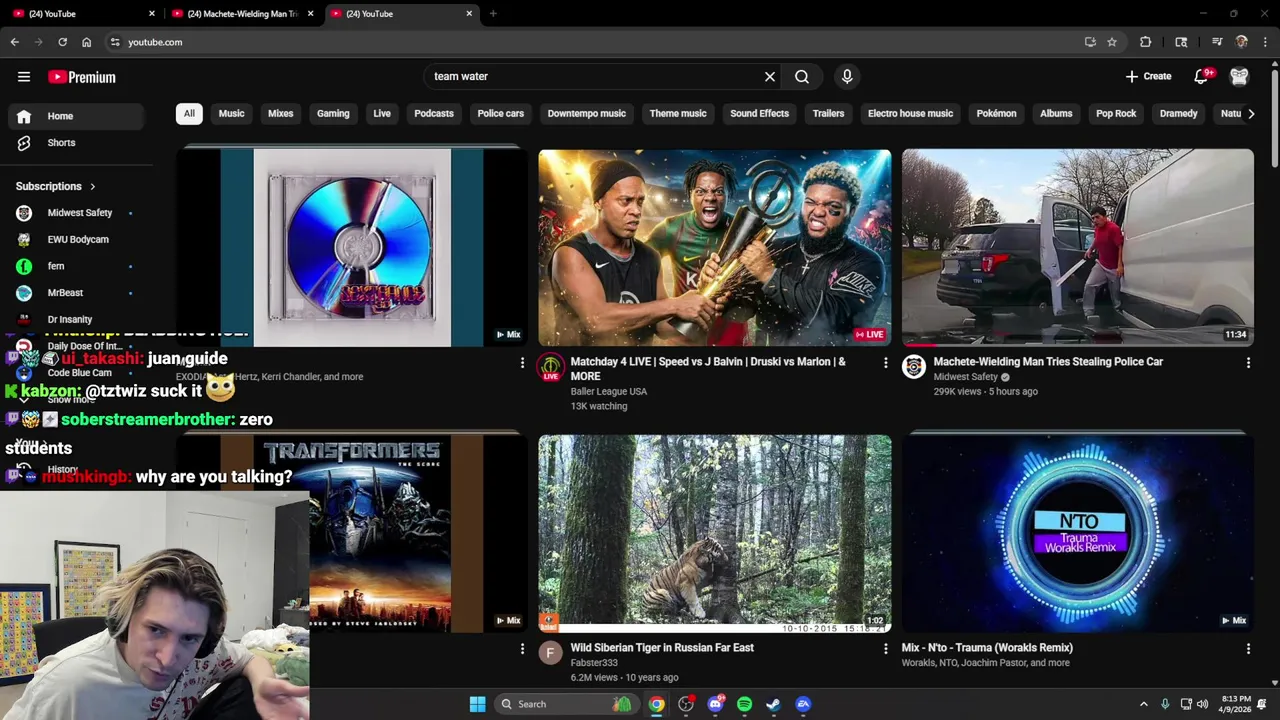
Task: Open the Fabster333 channel avatar
Action: coord(550,653)
